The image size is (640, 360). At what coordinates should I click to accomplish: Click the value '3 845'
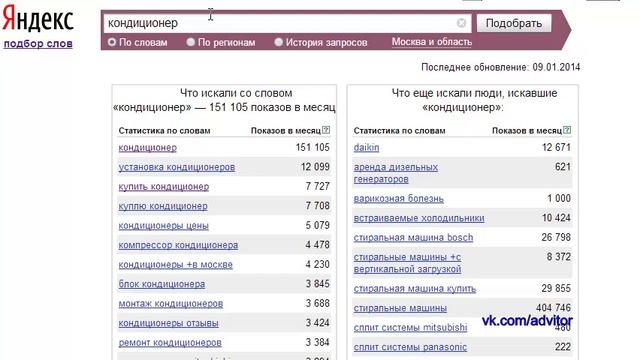pyautogui.click(x=318, y=284)
